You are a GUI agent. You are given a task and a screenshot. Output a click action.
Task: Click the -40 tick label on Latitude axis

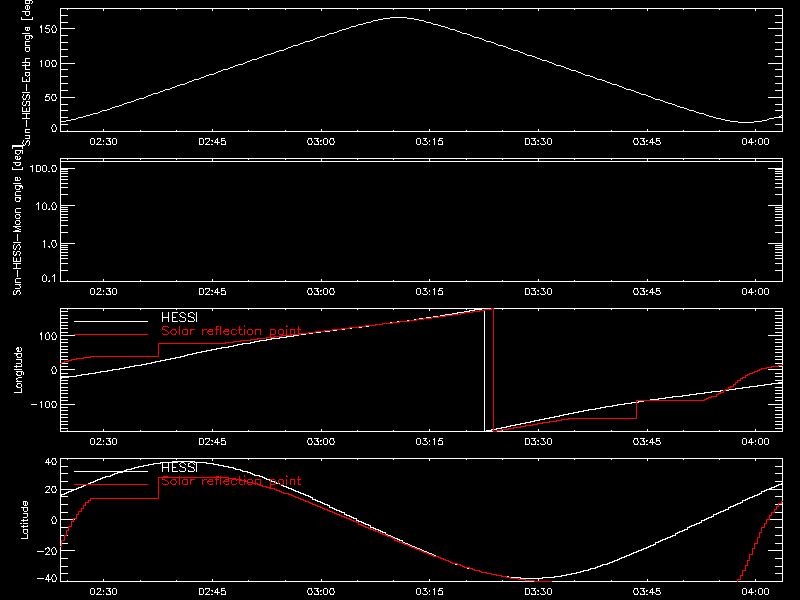click(x=47, y=579)
